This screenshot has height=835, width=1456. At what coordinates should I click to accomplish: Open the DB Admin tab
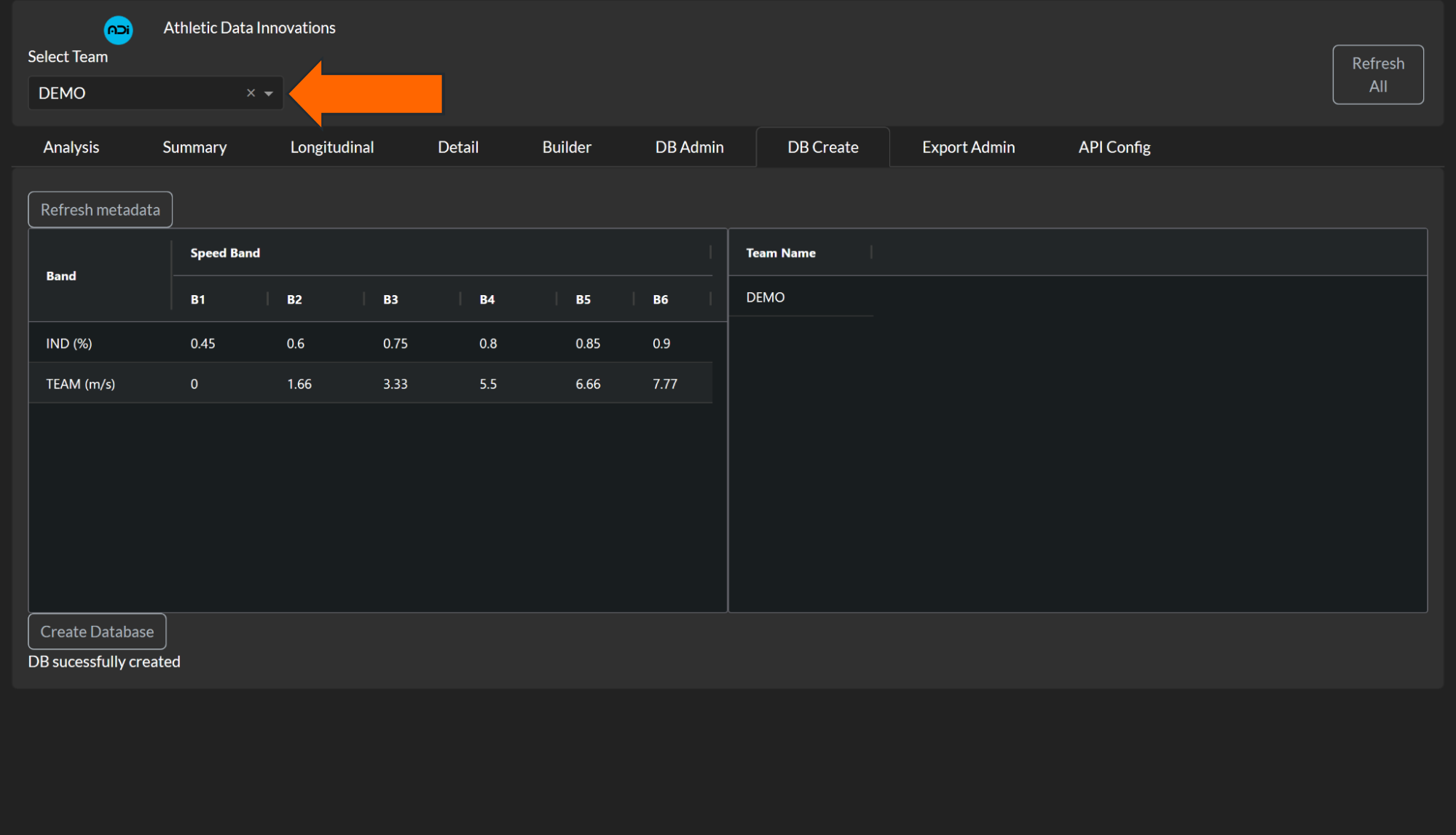coord(689,147)
